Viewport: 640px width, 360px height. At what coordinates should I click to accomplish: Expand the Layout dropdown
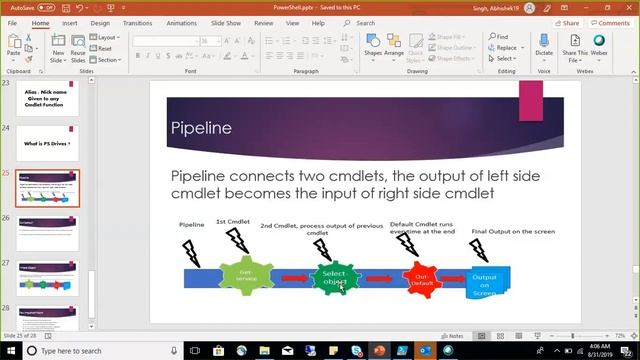[105, 38]
